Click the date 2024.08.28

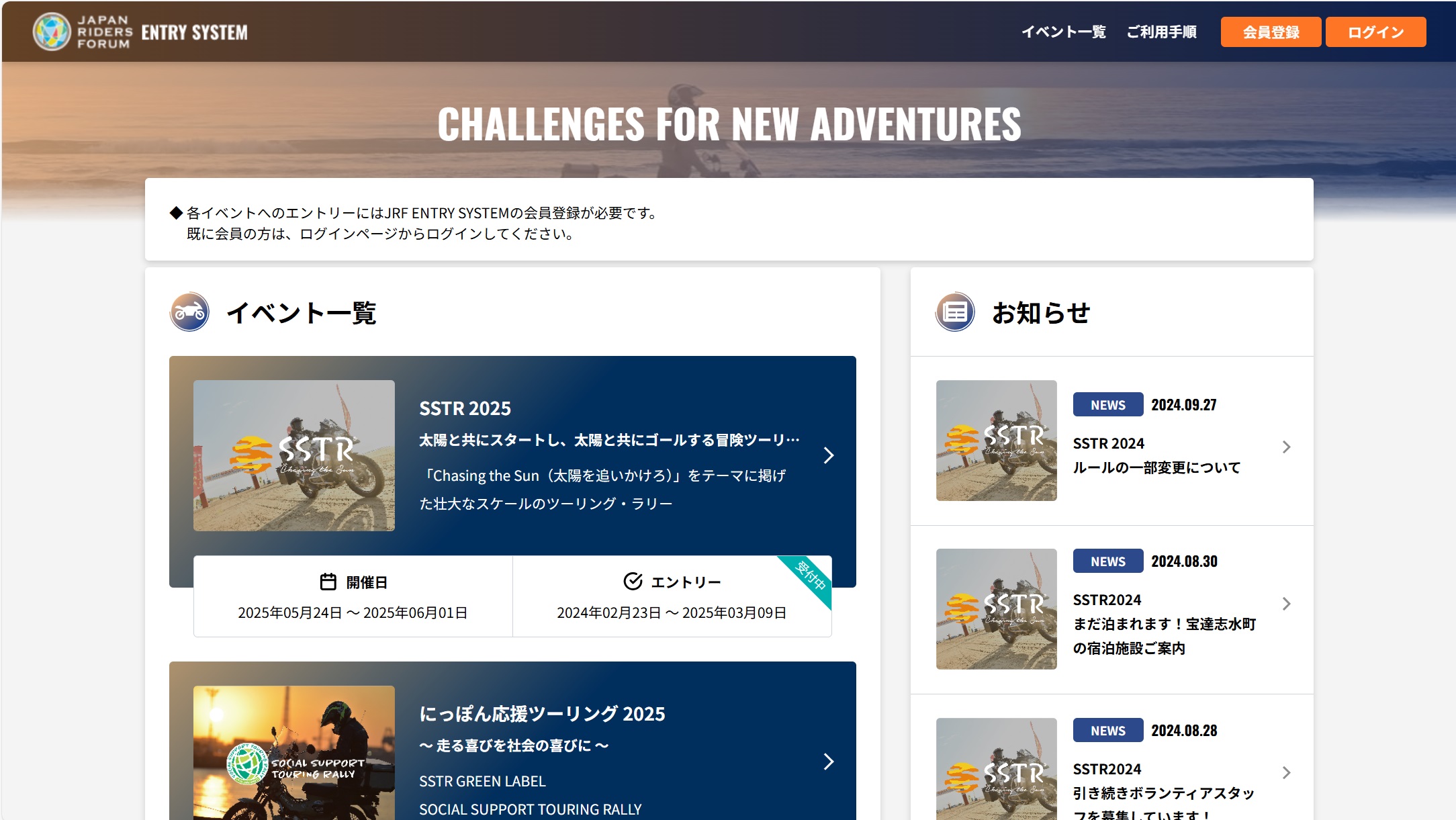coord(1184,731)
